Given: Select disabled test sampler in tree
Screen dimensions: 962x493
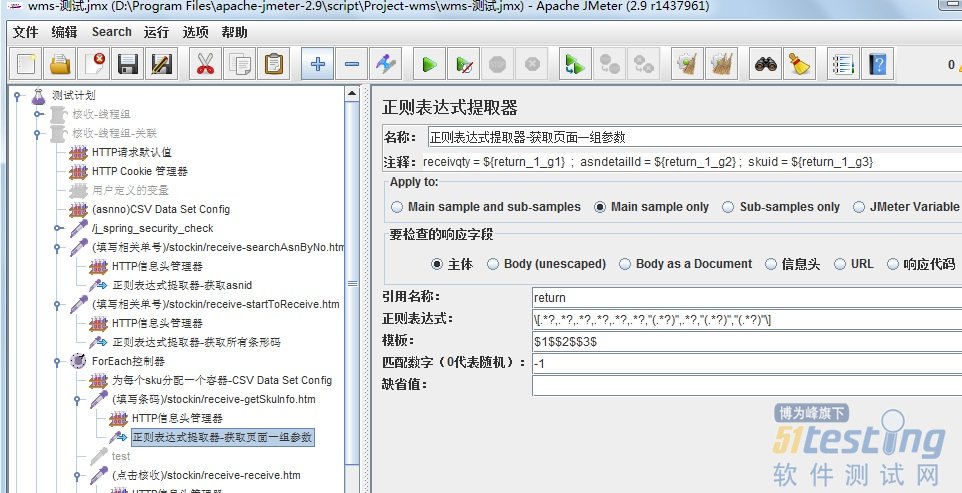Looking at the screenshot, I should coord(121,456).
